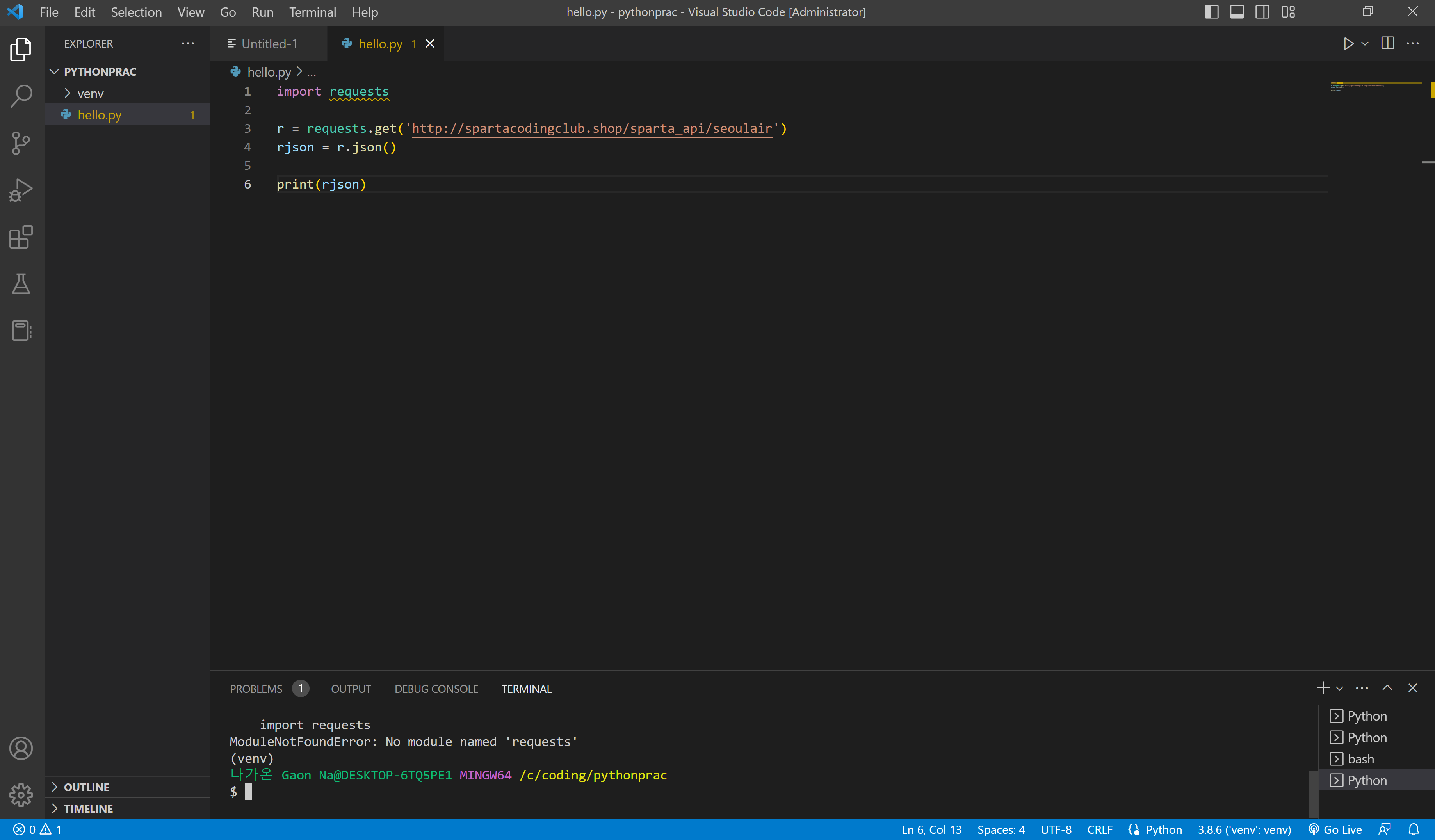1435x840 pixels.
Task: Close the hello.py editor tab
Action: pyautogui.click(x=430, y=44)
